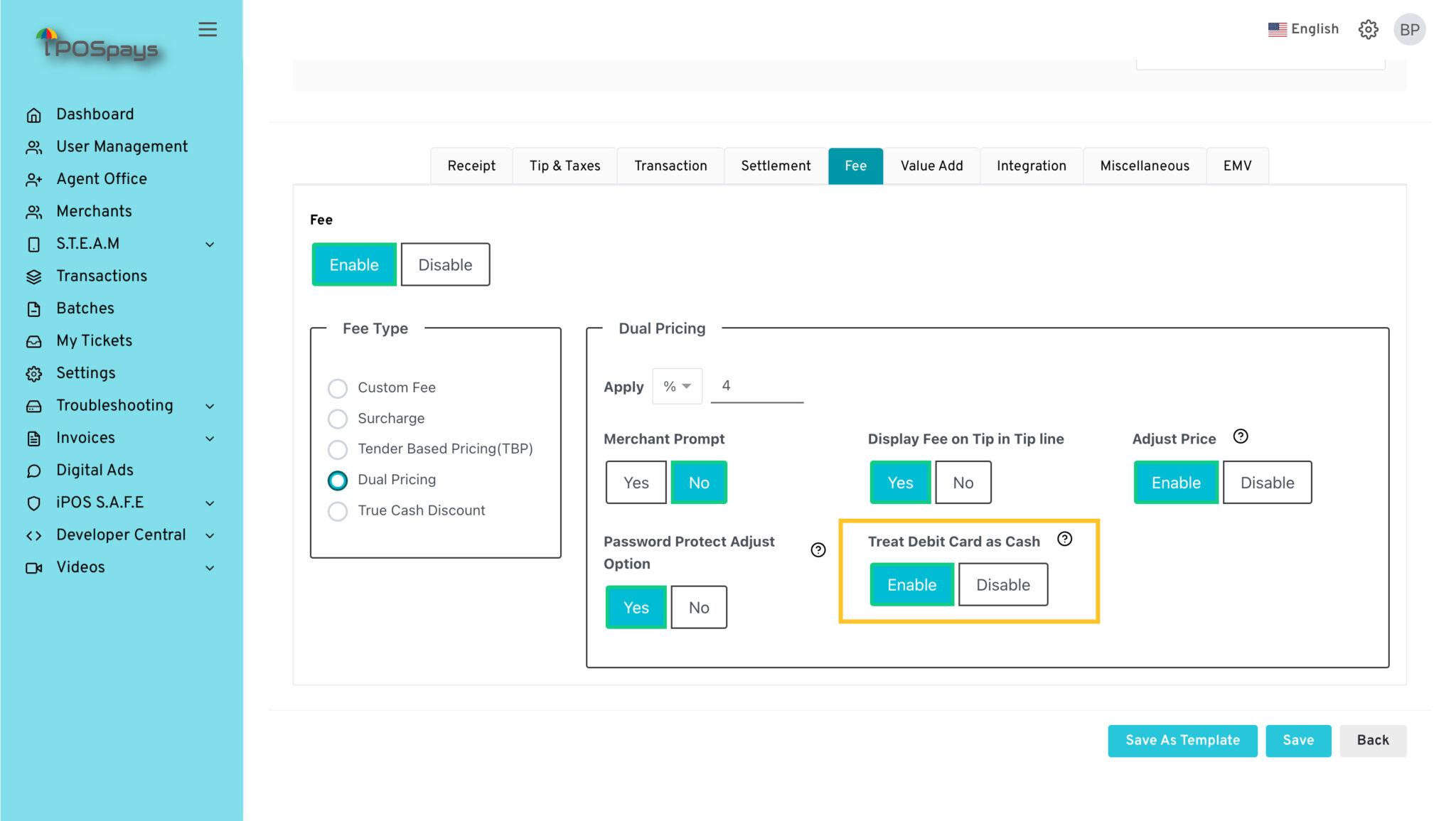Viewport: 1456px width, 821px height.
Task: Click Save As Template button
Action: [x=1183, y=740]
